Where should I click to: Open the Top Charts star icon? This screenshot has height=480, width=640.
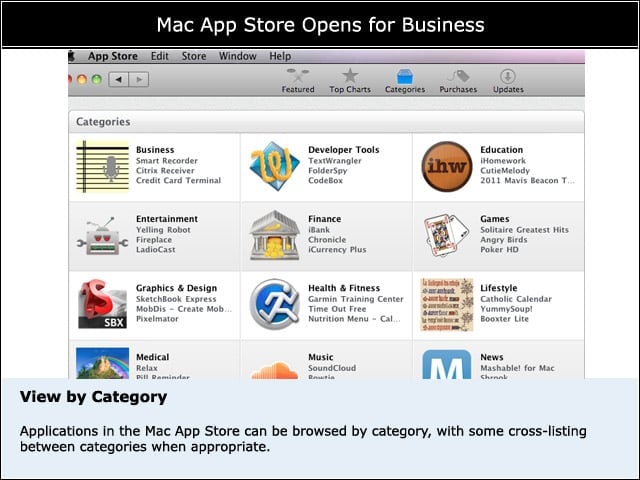[x=350, y=76]
